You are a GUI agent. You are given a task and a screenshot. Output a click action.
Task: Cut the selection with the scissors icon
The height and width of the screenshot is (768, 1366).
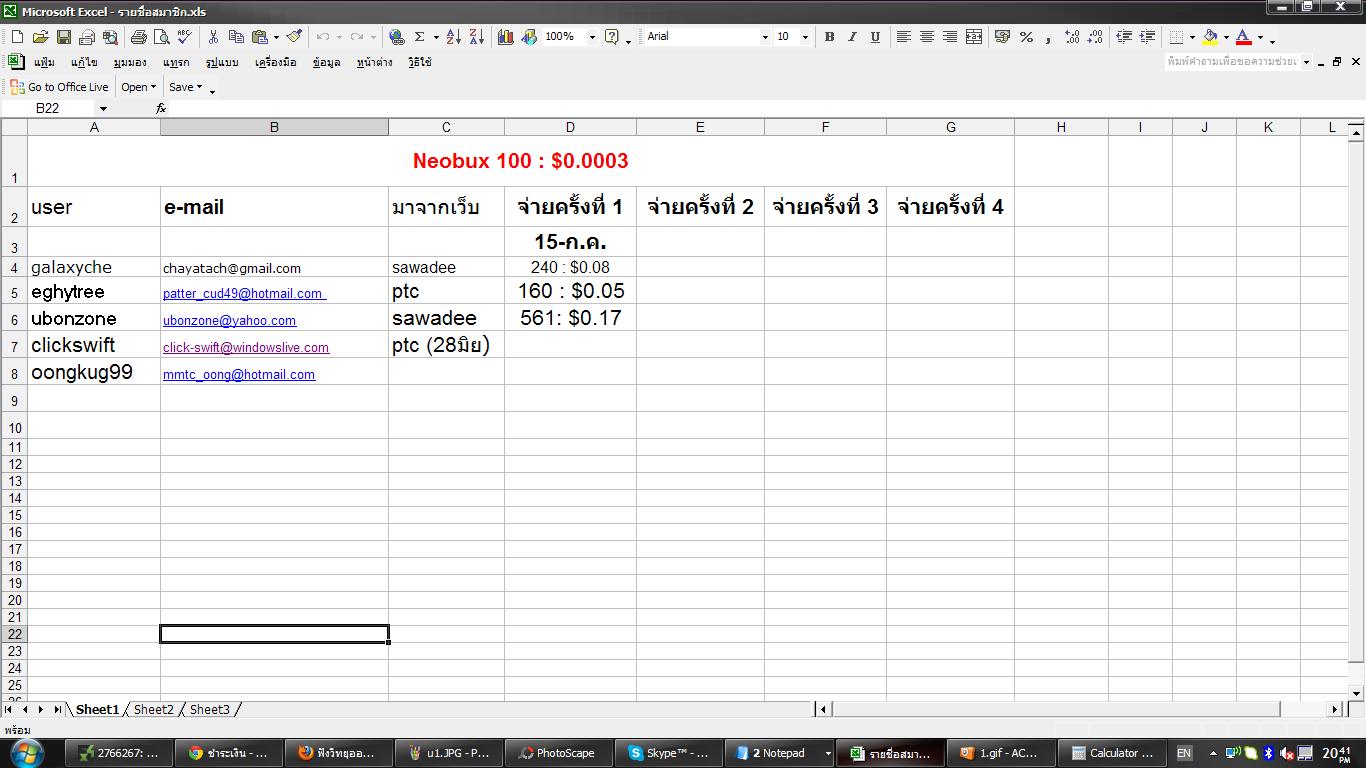[x=213, y=37]
